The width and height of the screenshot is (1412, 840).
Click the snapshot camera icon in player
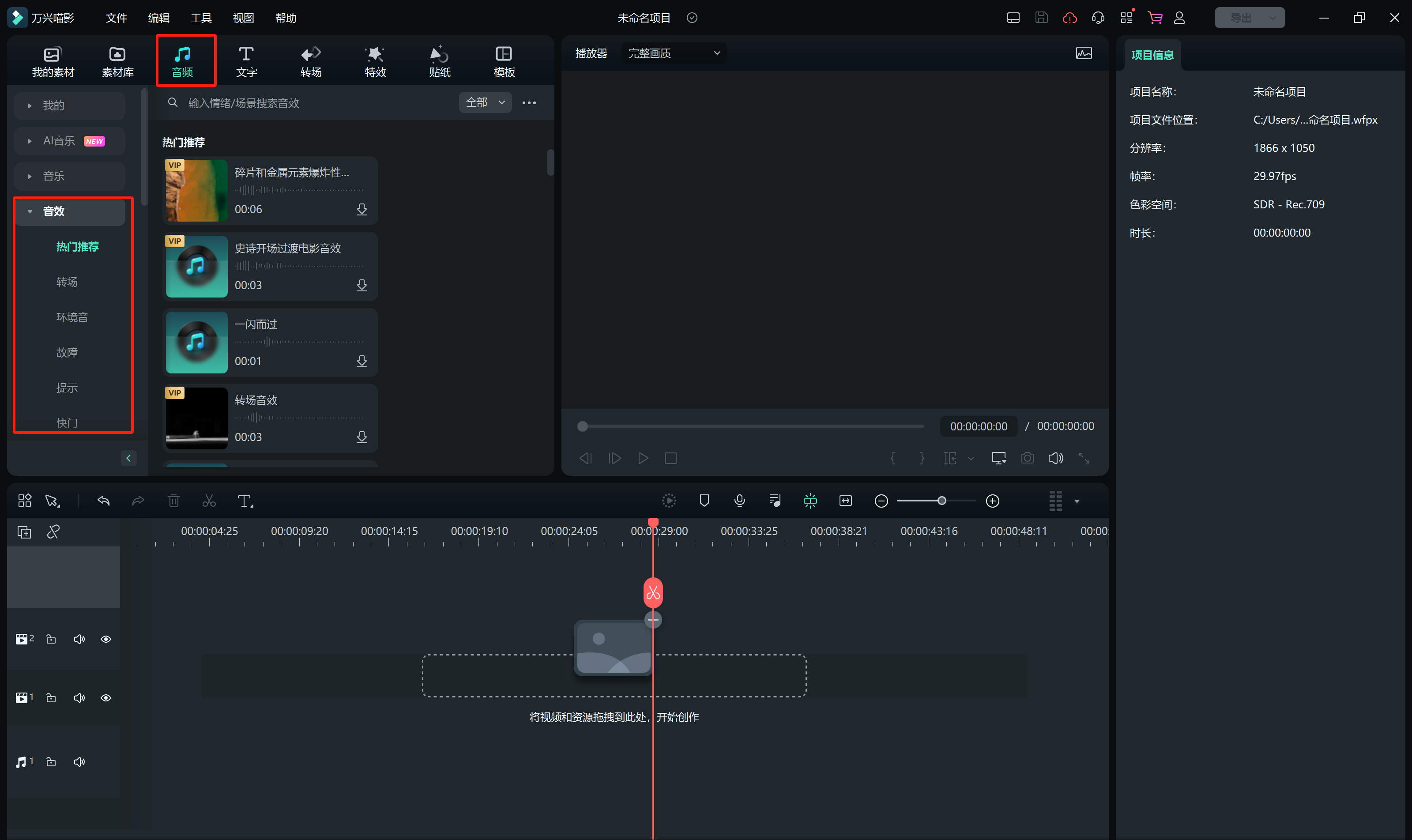(1027, 458)
